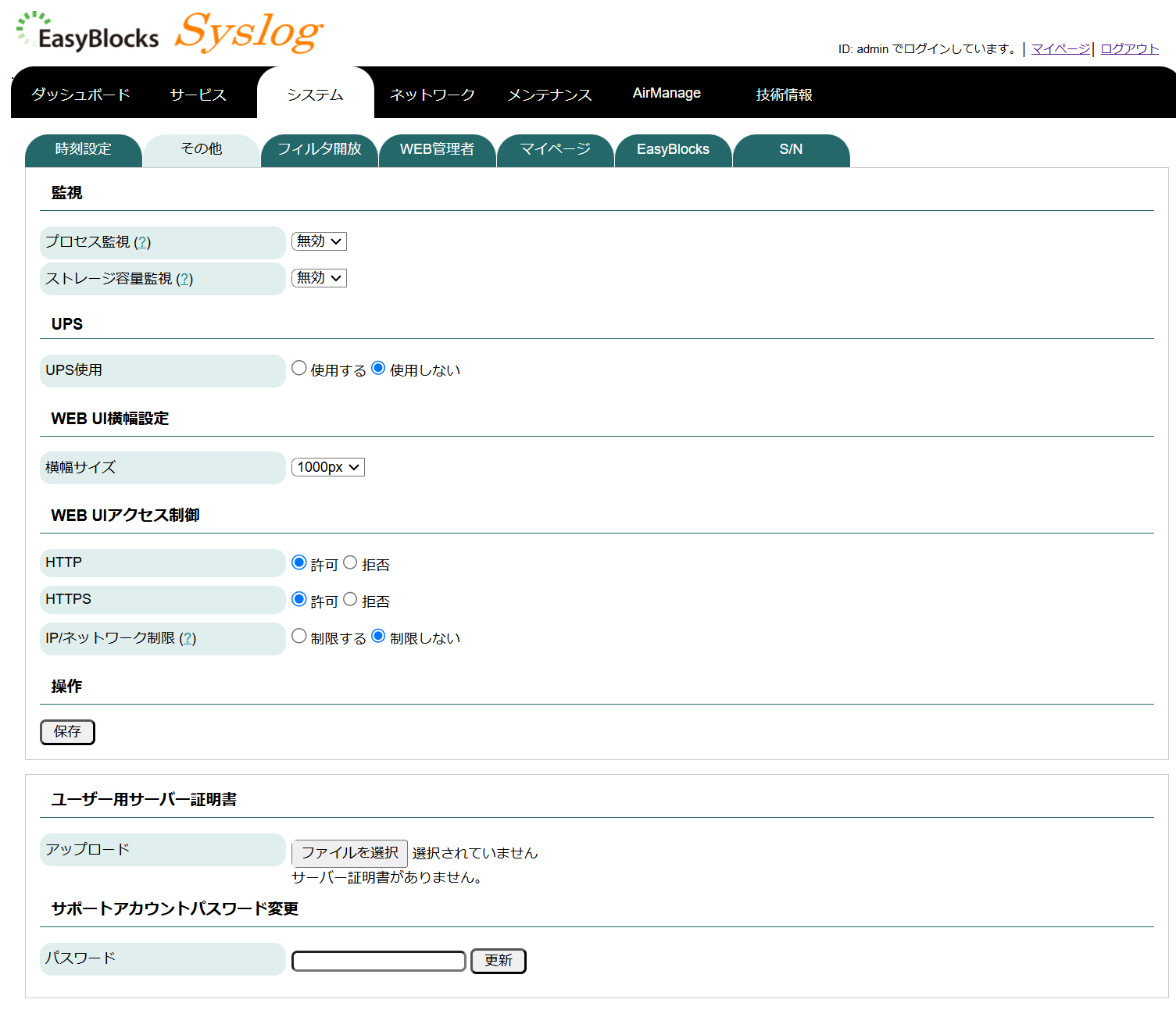Click the 横幅サイズ row label
The image size is (1176, 1010).
pos(163,468)
